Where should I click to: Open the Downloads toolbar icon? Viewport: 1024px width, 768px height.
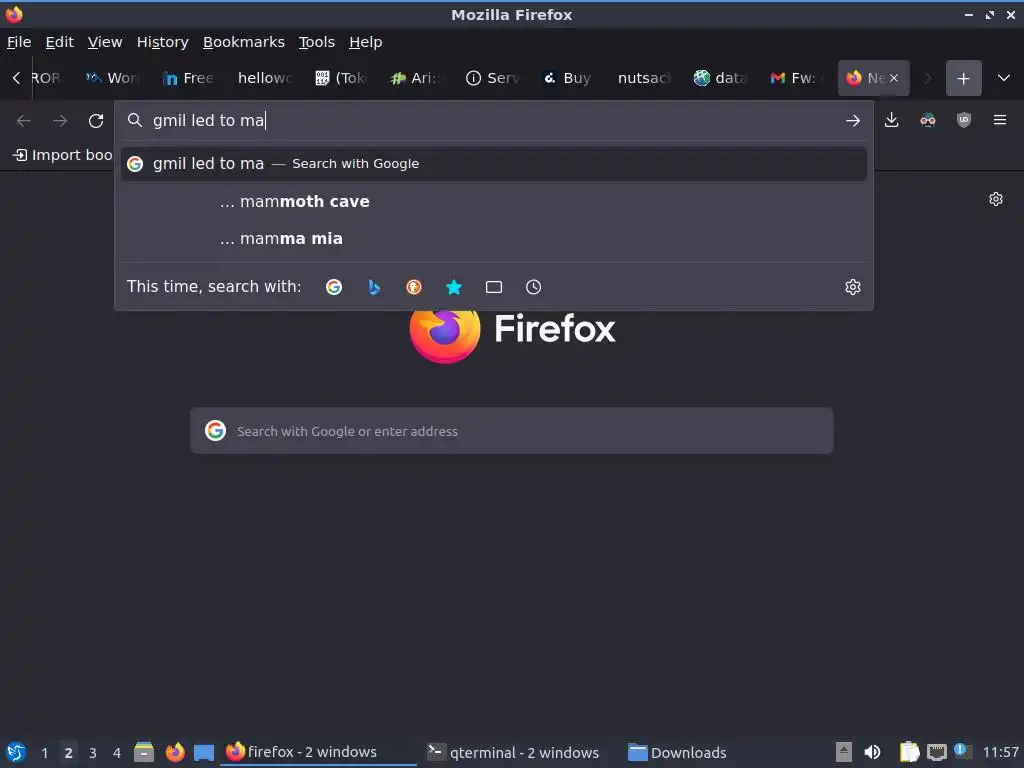point(891,120)
